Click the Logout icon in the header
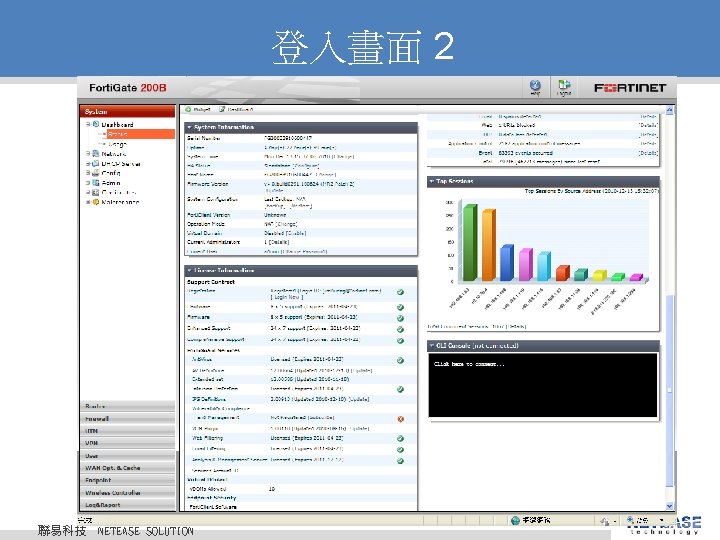Viewport: 720px width, 540px height. point(564,87)
